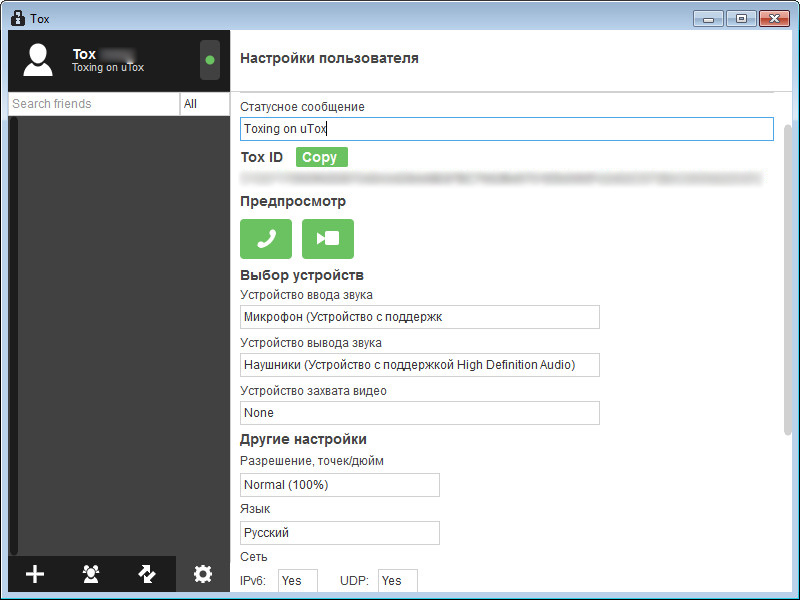Click the profile name Tox in header
This screenshot has height=600, width=800.
click(x=84, y=54)
